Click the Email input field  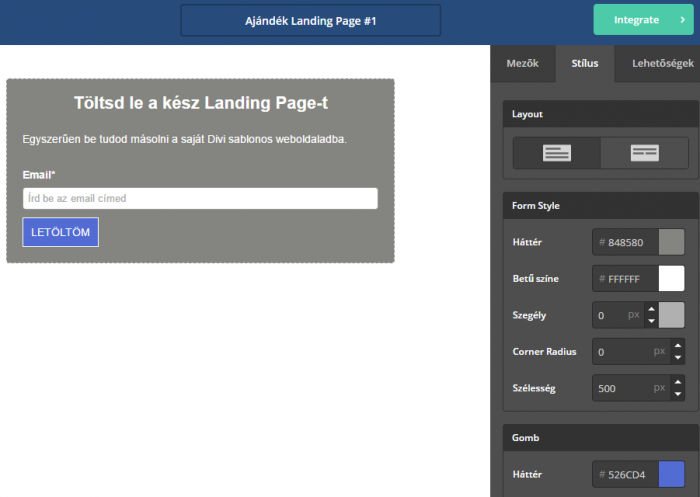click(x=200, y=198)
